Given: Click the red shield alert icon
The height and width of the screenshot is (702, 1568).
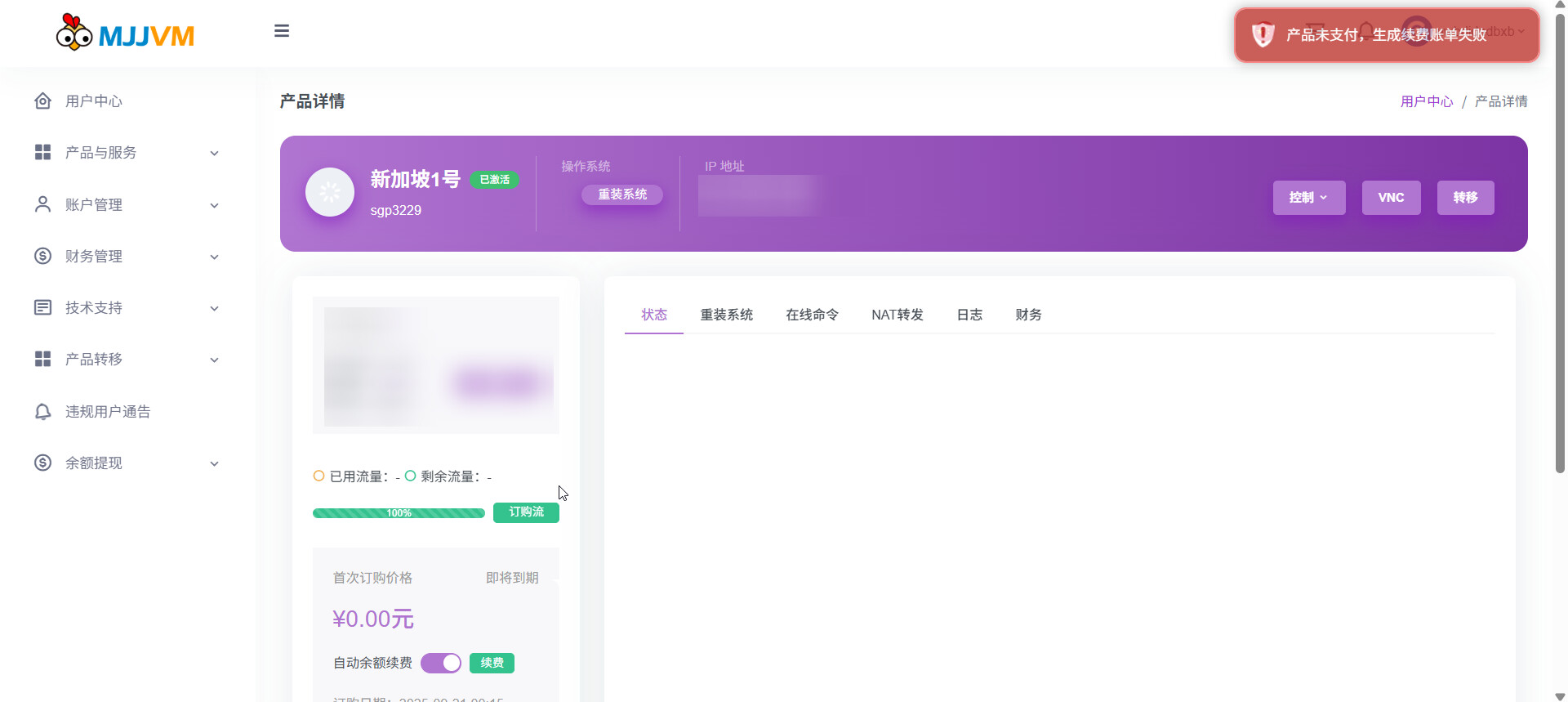Looking at the screenshot, I should [1263, 34].
